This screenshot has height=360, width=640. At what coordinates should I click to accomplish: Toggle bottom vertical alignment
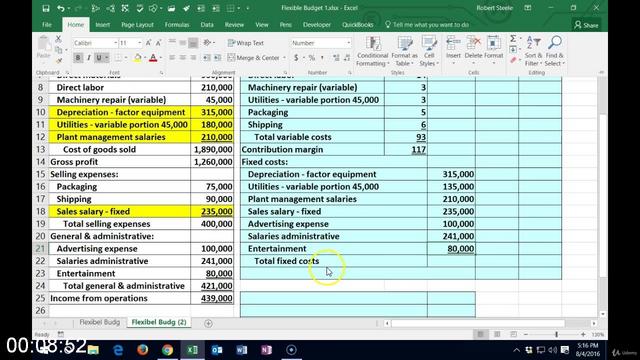tap(193, 43)
